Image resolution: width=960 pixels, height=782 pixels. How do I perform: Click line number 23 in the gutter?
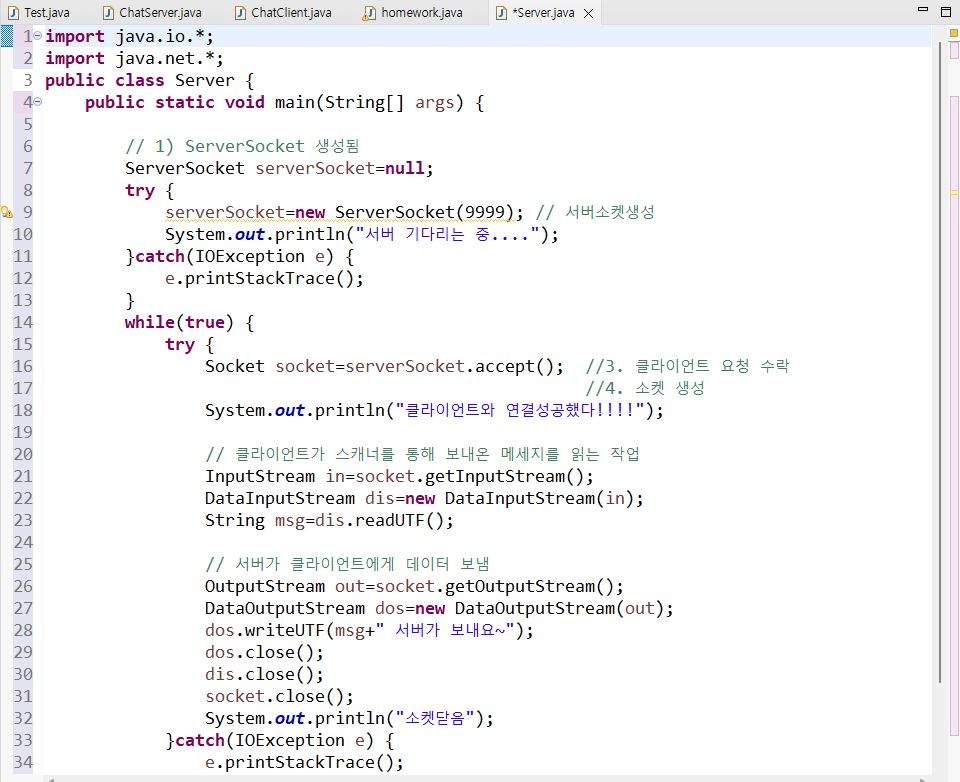pos(23,521)
